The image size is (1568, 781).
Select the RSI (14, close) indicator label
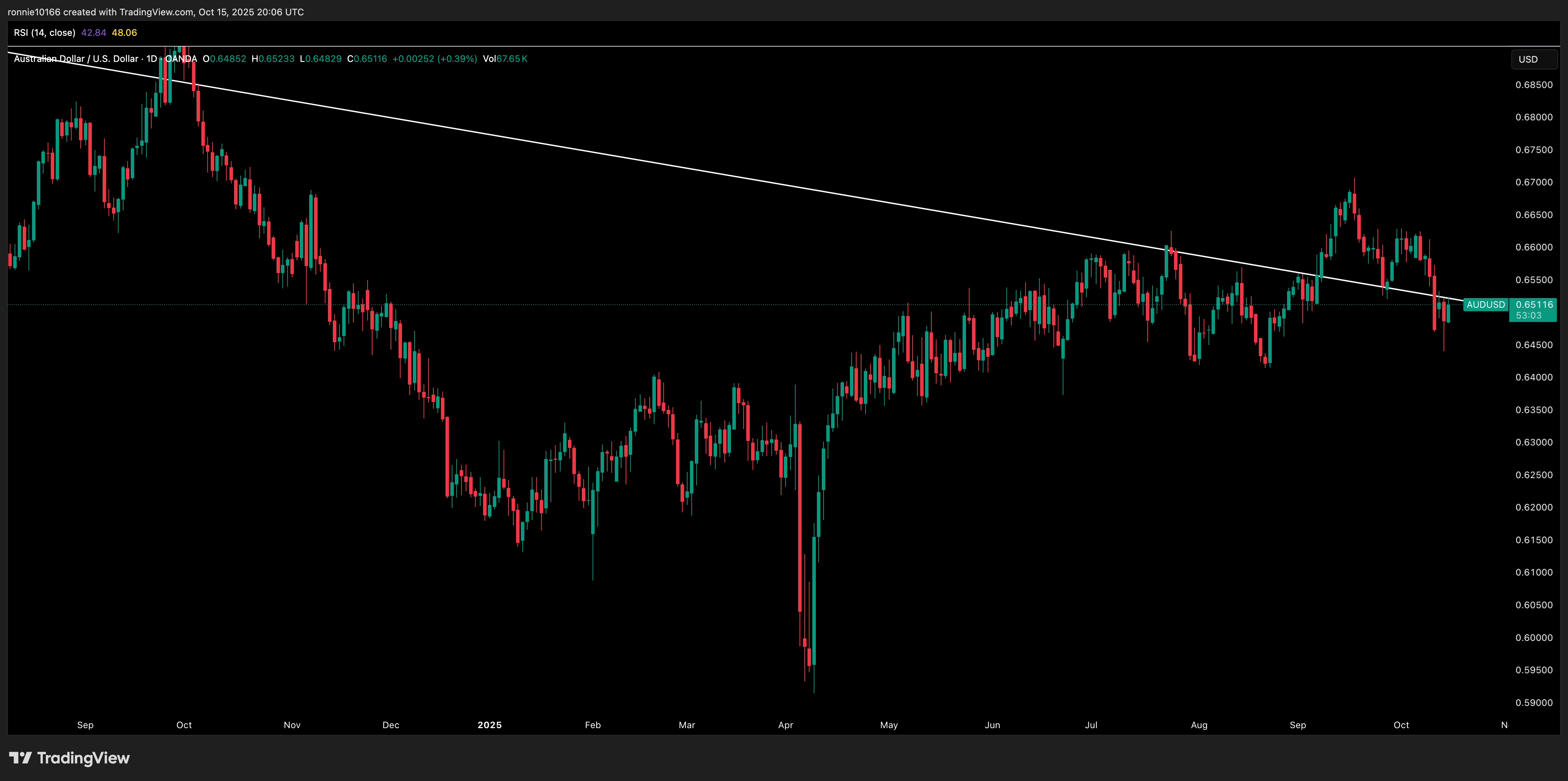[x=45, y=33]
